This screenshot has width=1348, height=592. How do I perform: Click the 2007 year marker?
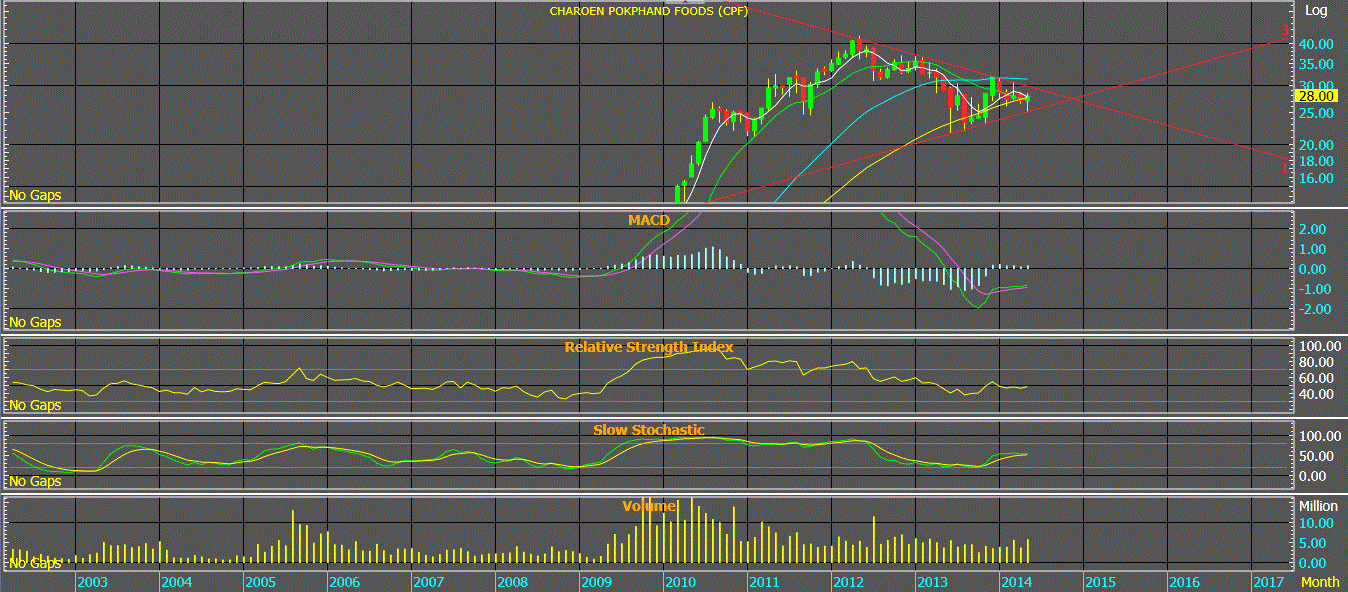[428, 582]
